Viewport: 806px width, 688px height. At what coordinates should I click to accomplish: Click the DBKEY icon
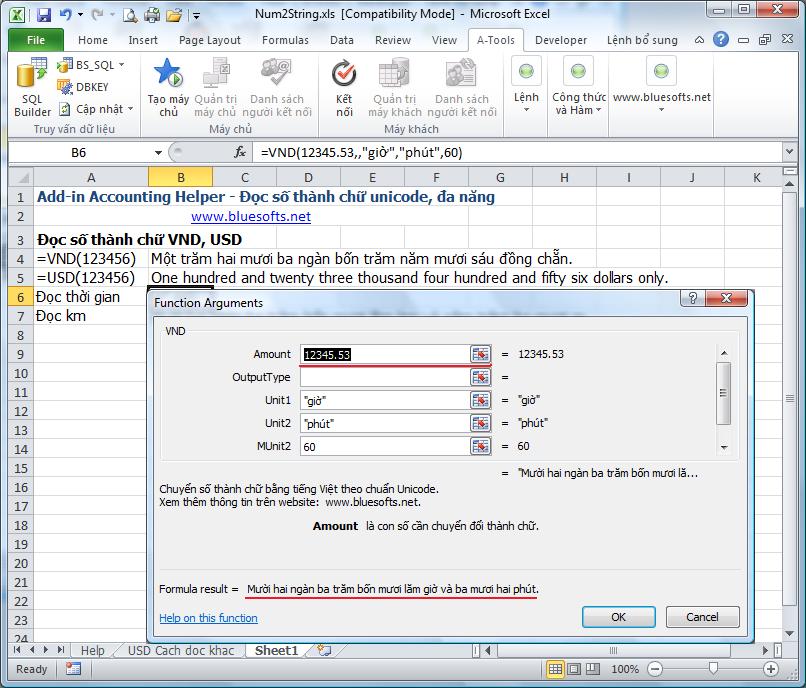point(65,87)
